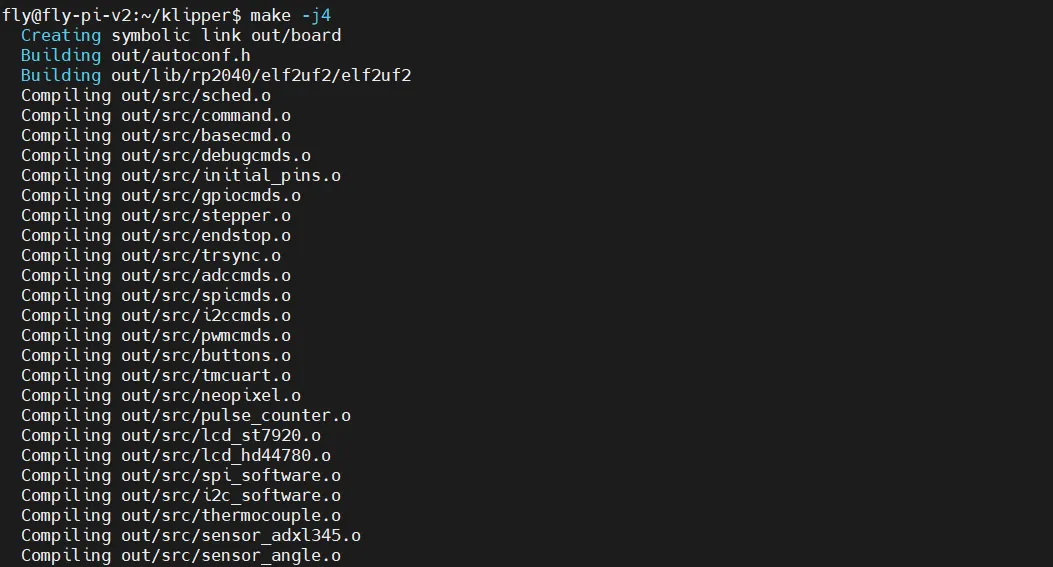This screenshot has width=1053, height=567.
Task: Click the out/src/trsync.o line
Action: click(x=151, y=255)
